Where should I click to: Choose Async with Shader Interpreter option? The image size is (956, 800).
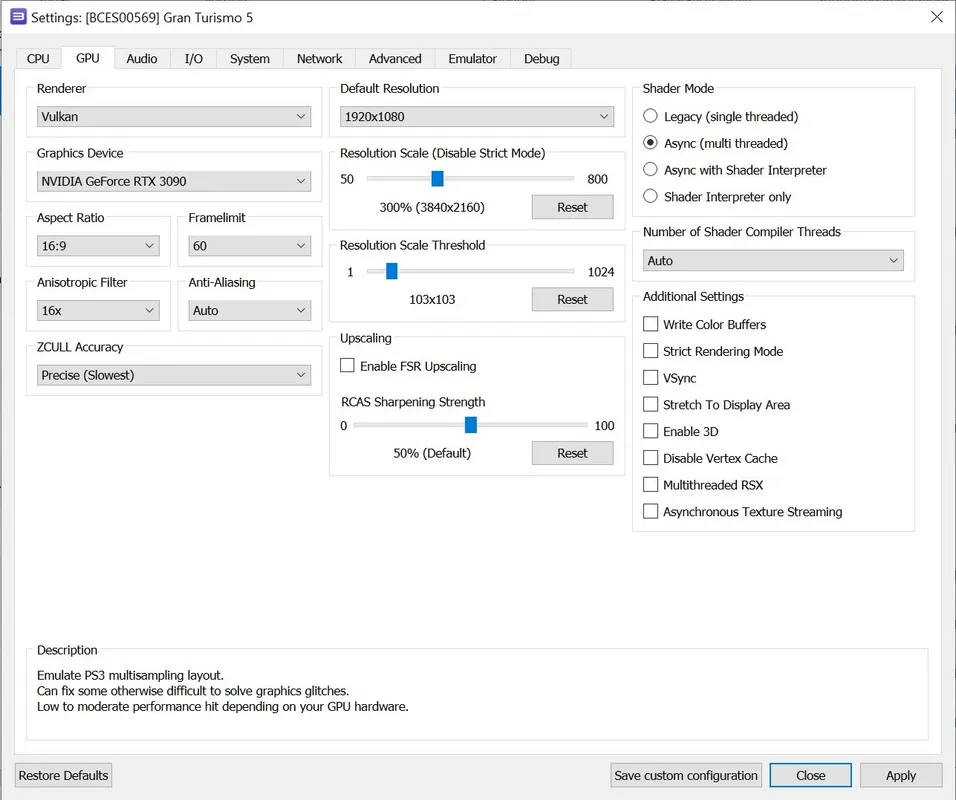[x=735, y=170]
